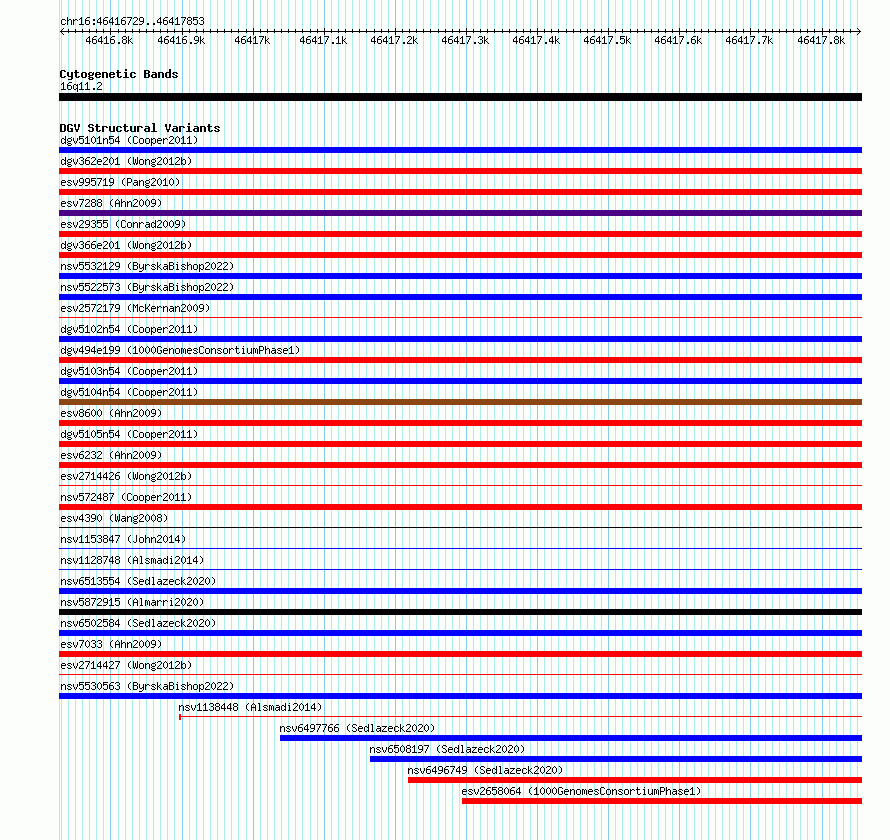Viewport: 890px width, 840px height.
Task: Click the blue bar under nsv6508197
Action: coord(616,759)
